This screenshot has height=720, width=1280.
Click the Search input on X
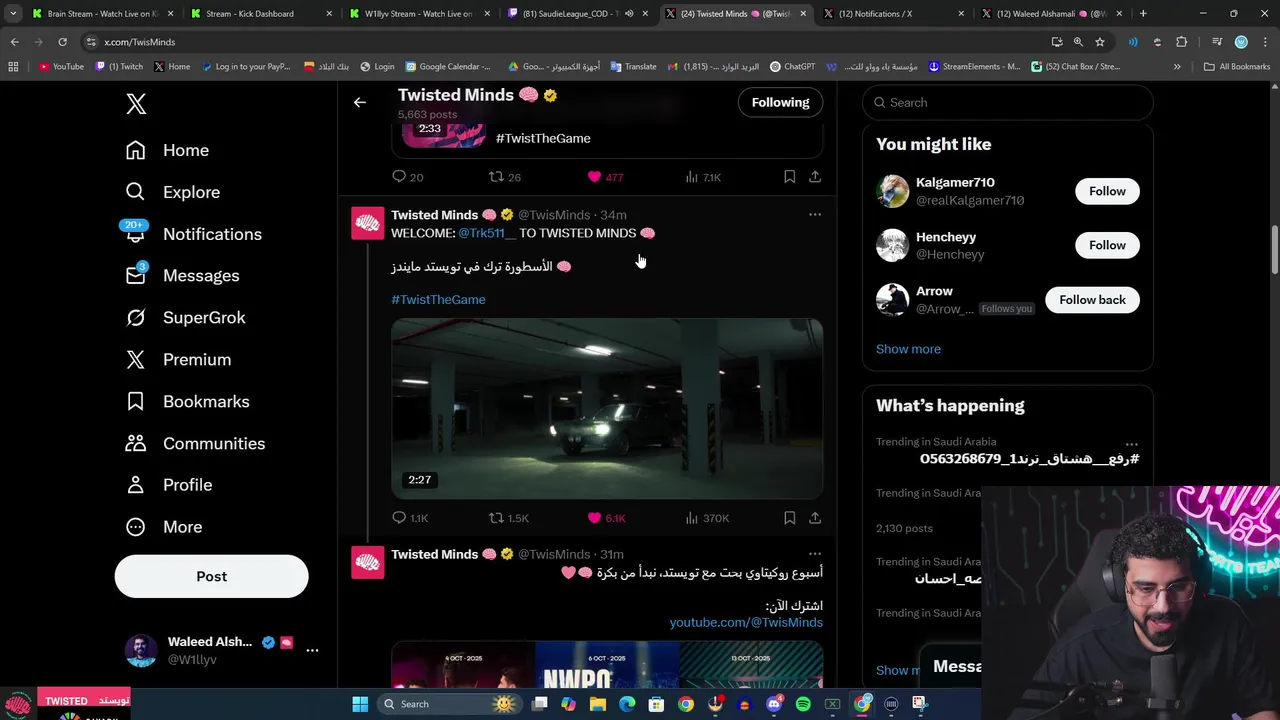(x=1008, y=102)
